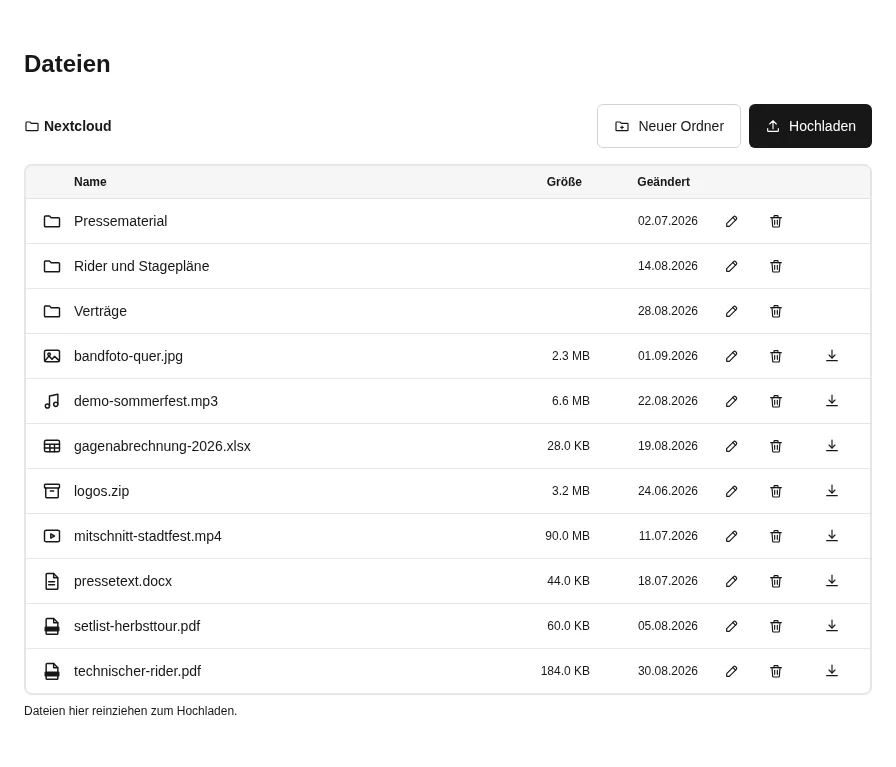
Task: Create a folder with Neuer Ordner
Action: (669, 126)
